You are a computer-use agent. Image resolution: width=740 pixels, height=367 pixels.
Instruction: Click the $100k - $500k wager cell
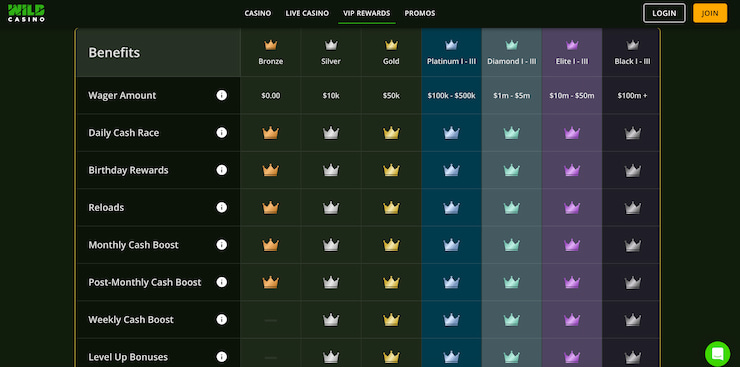coord(451,95)
